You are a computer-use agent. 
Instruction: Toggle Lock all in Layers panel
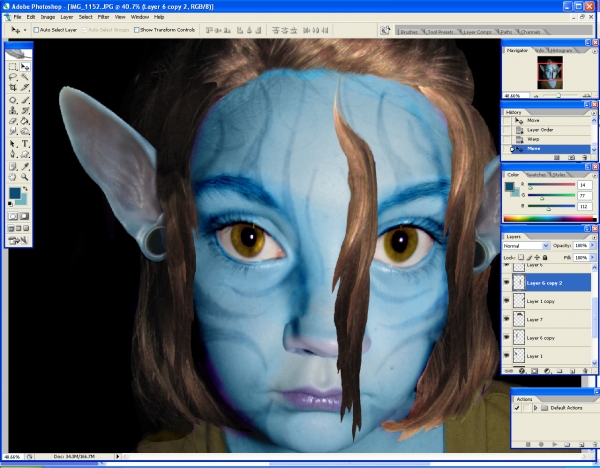[x=545, y=258]
